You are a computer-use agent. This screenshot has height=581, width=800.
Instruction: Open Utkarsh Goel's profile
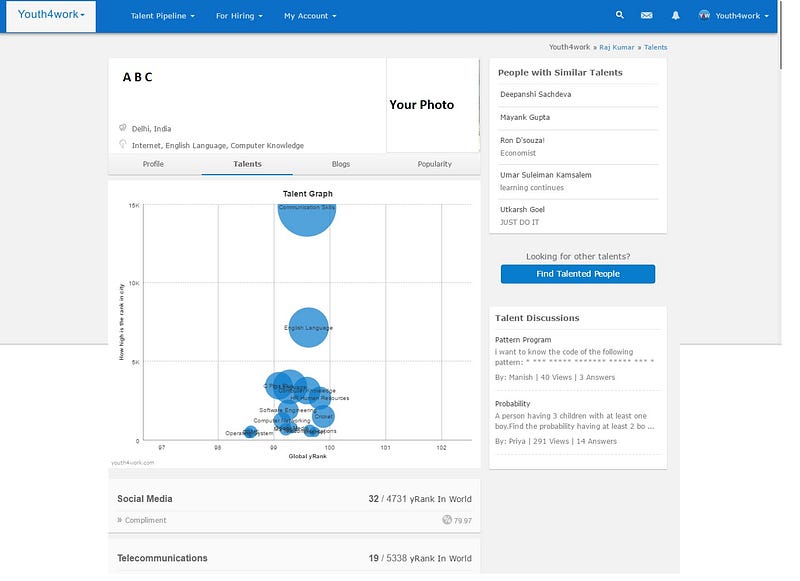click(x=522, y=210)
